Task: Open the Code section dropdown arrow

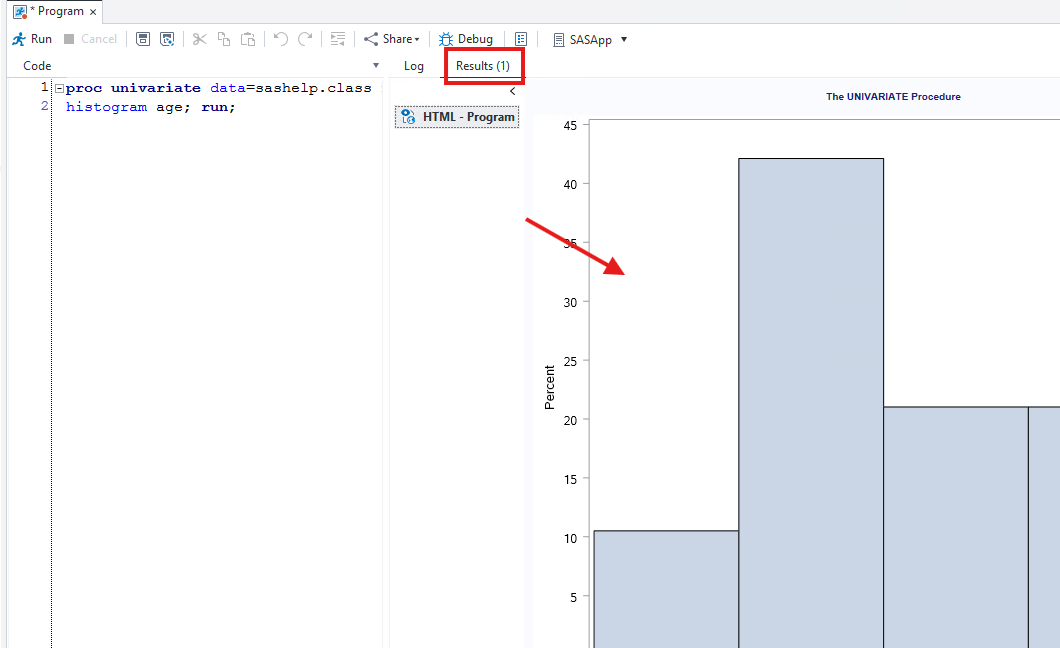Action: (376, 65)
